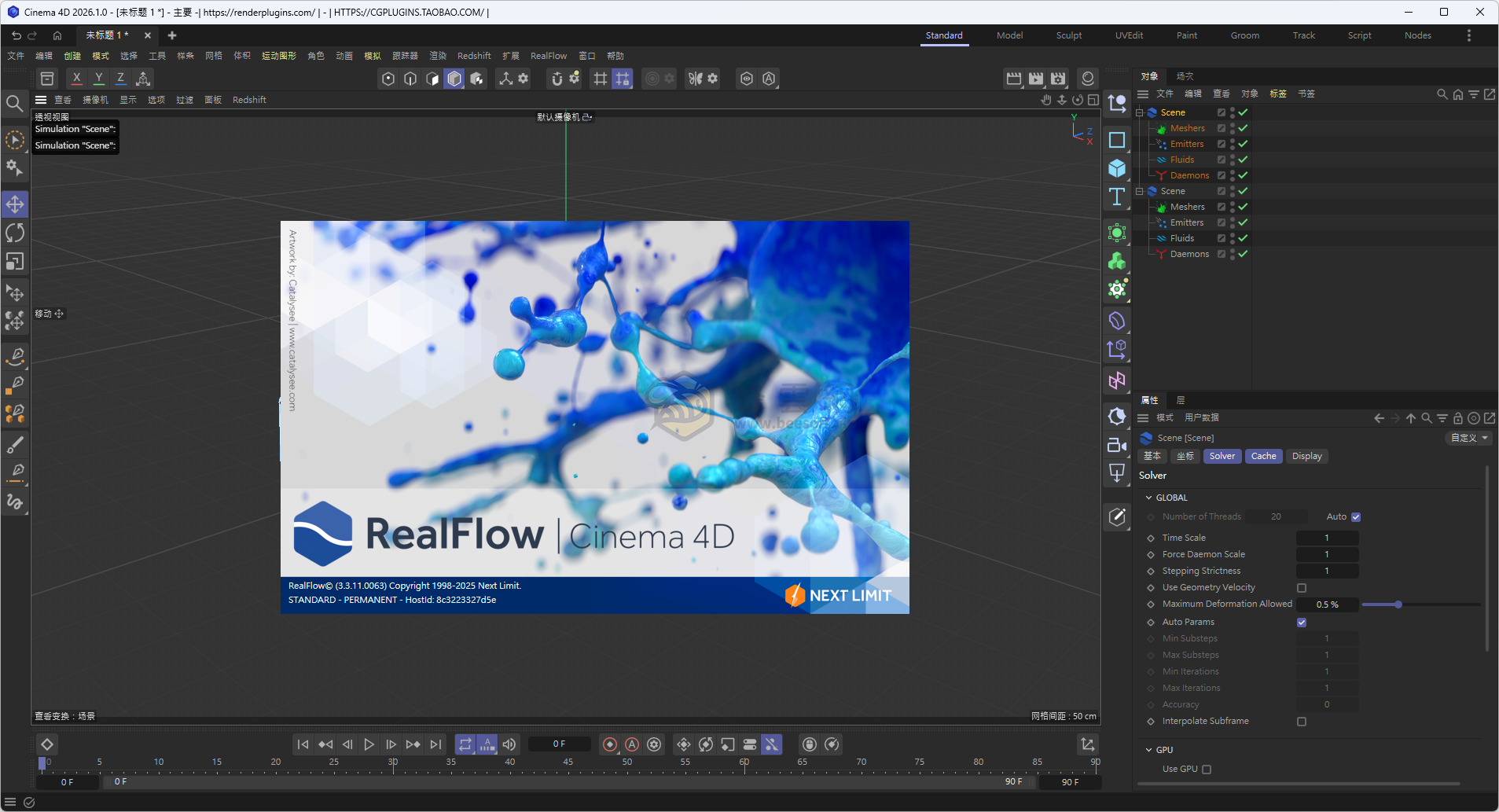This screenshot has width=1499, height=812.
Task: Toggle the X axis lock
Action: tap(76, 79)
